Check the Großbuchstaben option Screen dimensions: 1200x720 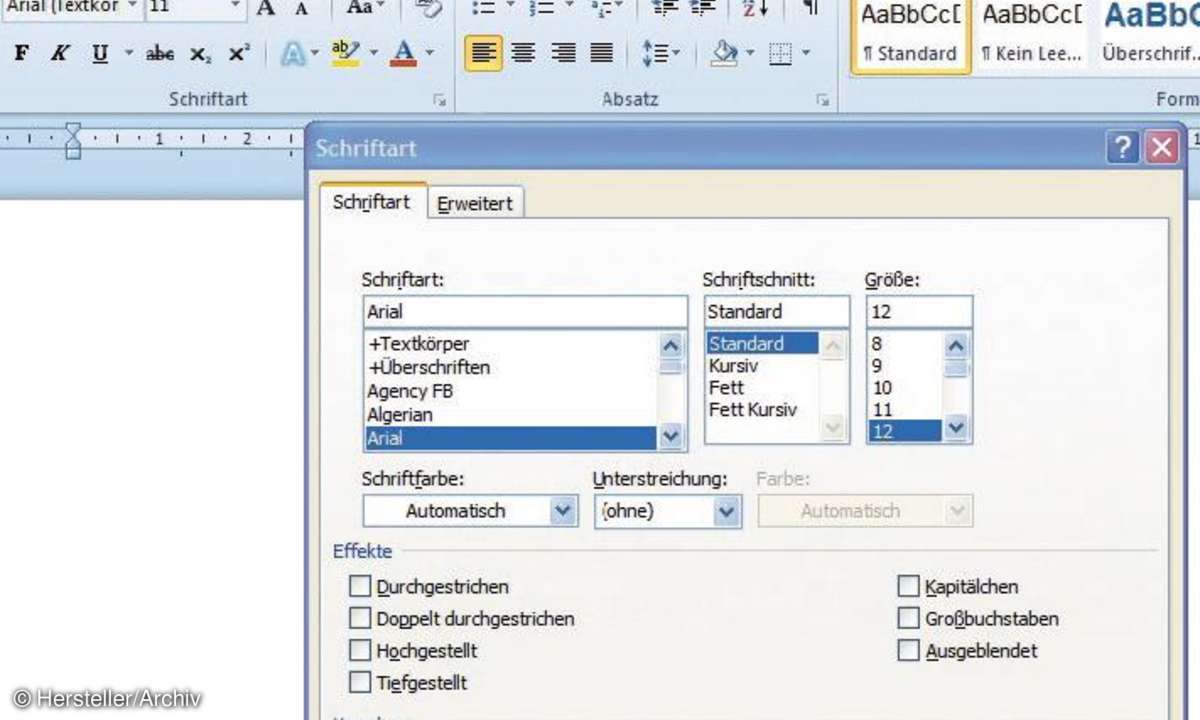point(908,619)
